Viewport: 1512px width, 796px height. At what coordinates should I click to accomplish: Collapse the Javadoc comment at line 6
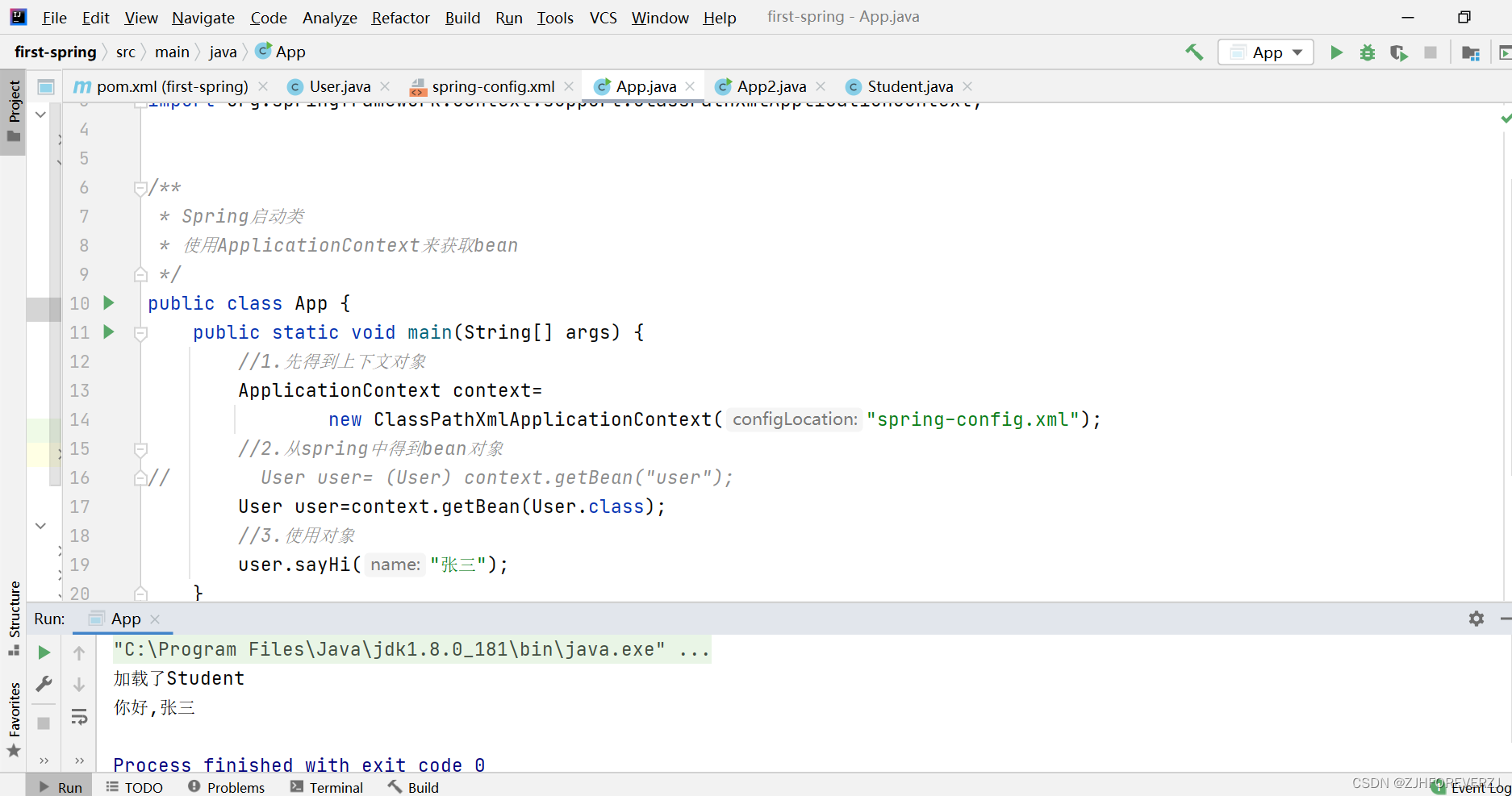tap(140, 188)
